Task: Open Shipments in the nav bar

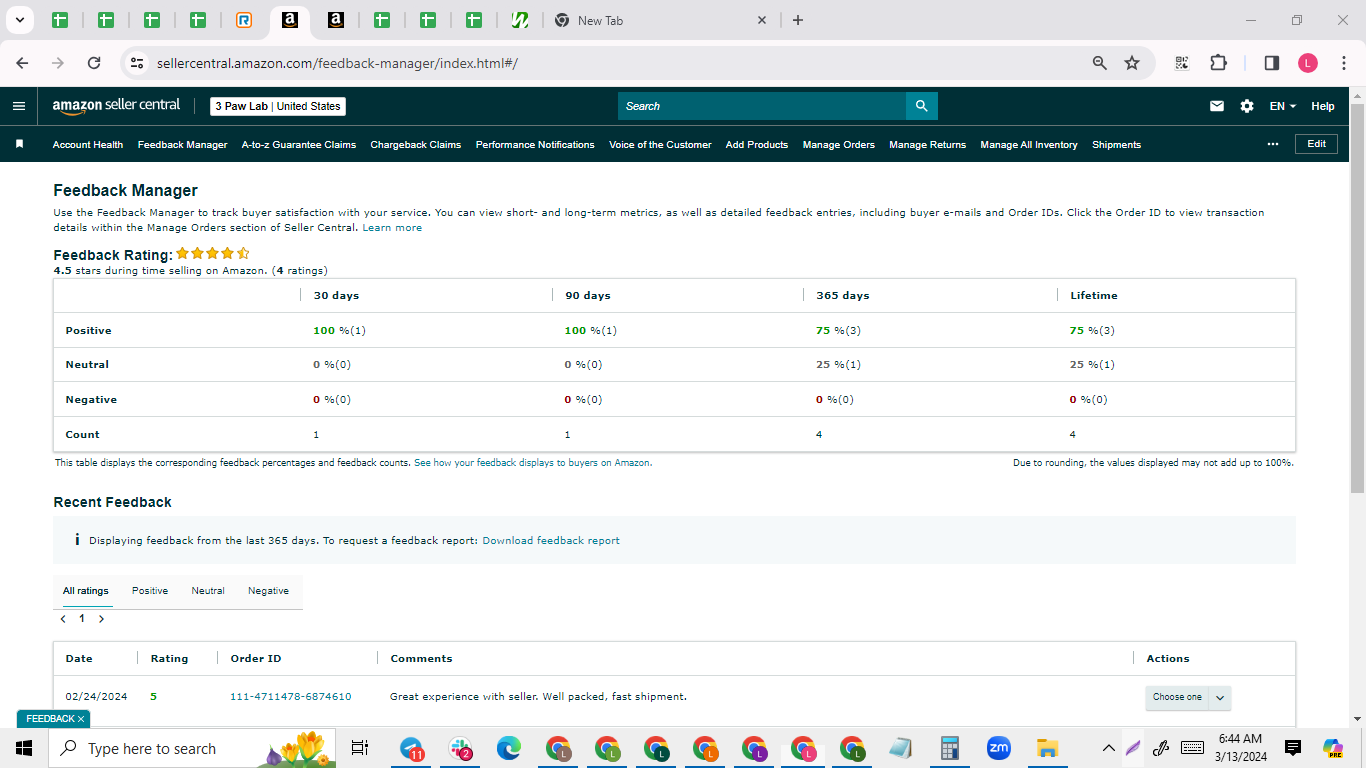Action: tap(1116, 144)
